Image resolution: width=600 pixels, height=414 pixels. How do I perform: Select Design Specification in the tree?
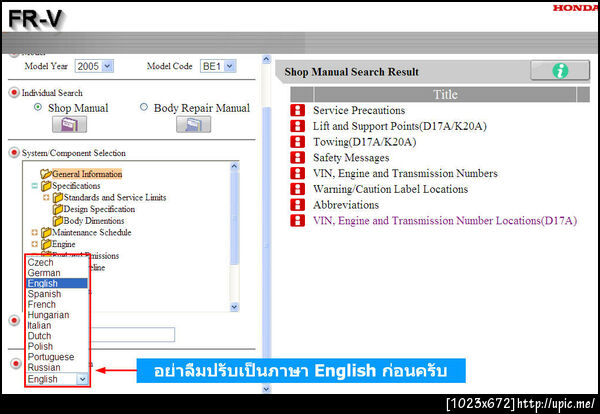pyautogui.click(x=99, y=209)
